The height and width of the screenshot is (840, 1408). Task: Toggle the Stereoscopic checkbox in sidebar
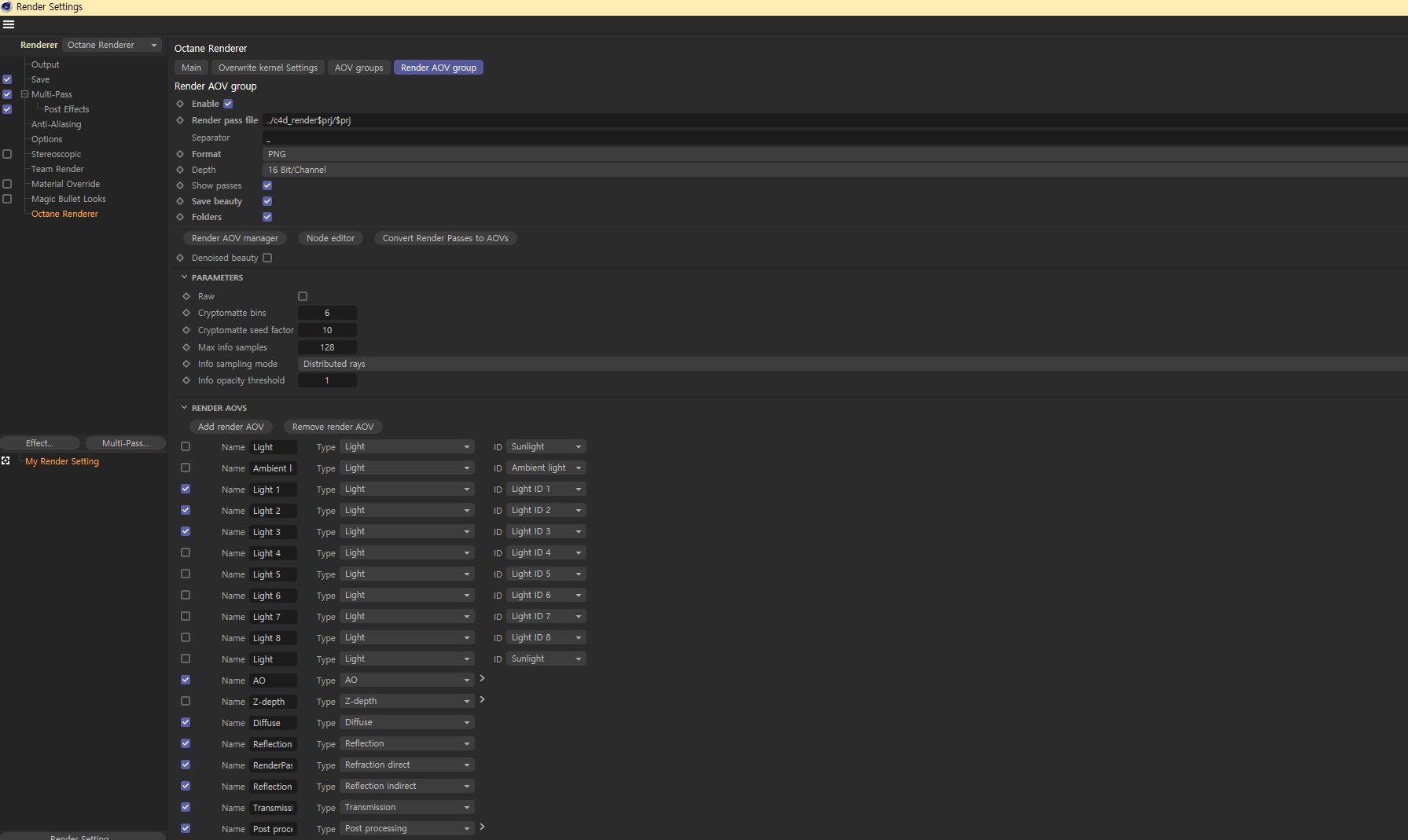coord(7,154)
